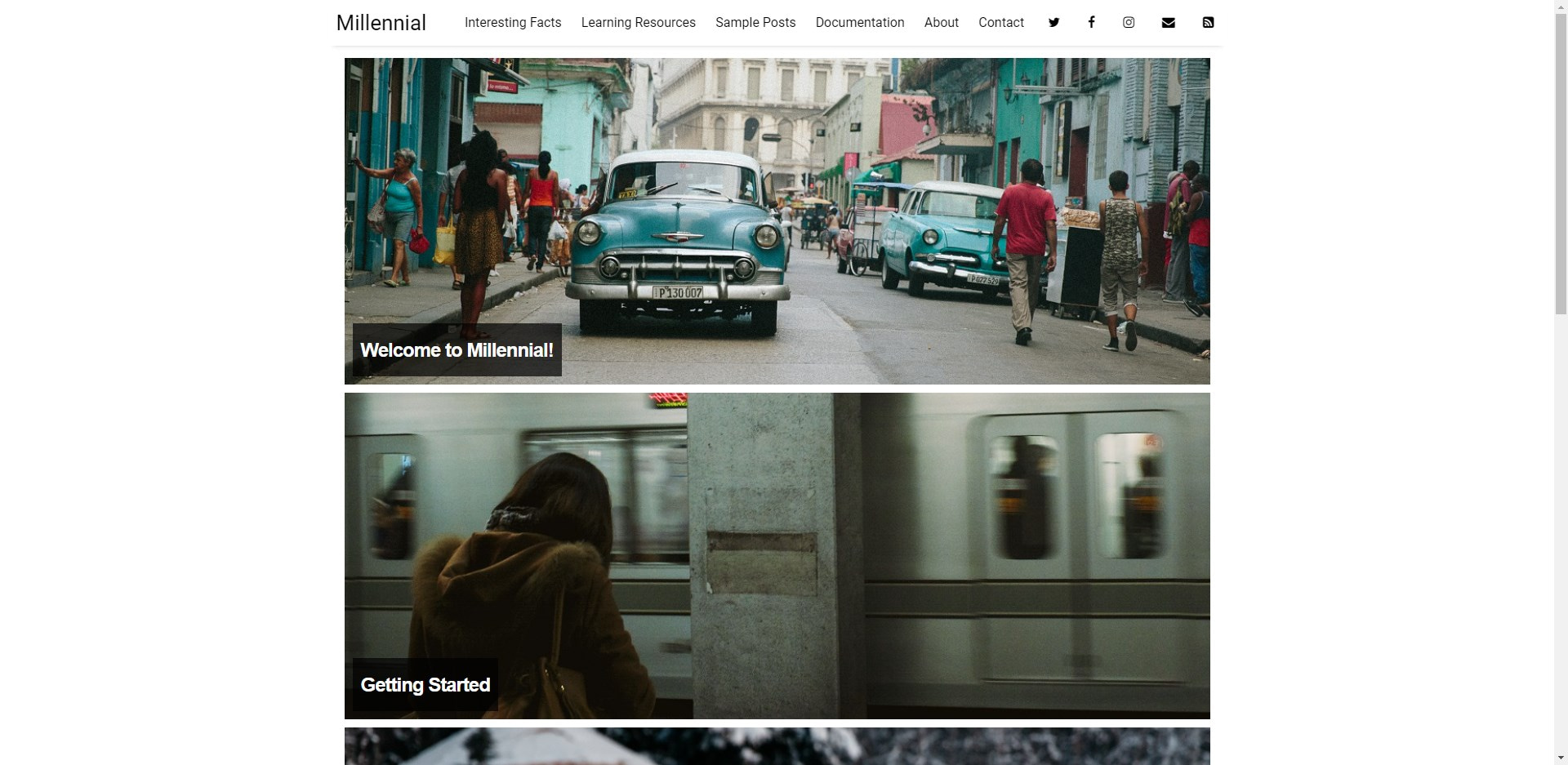Click the subway train post image

[x=777, y=556]
